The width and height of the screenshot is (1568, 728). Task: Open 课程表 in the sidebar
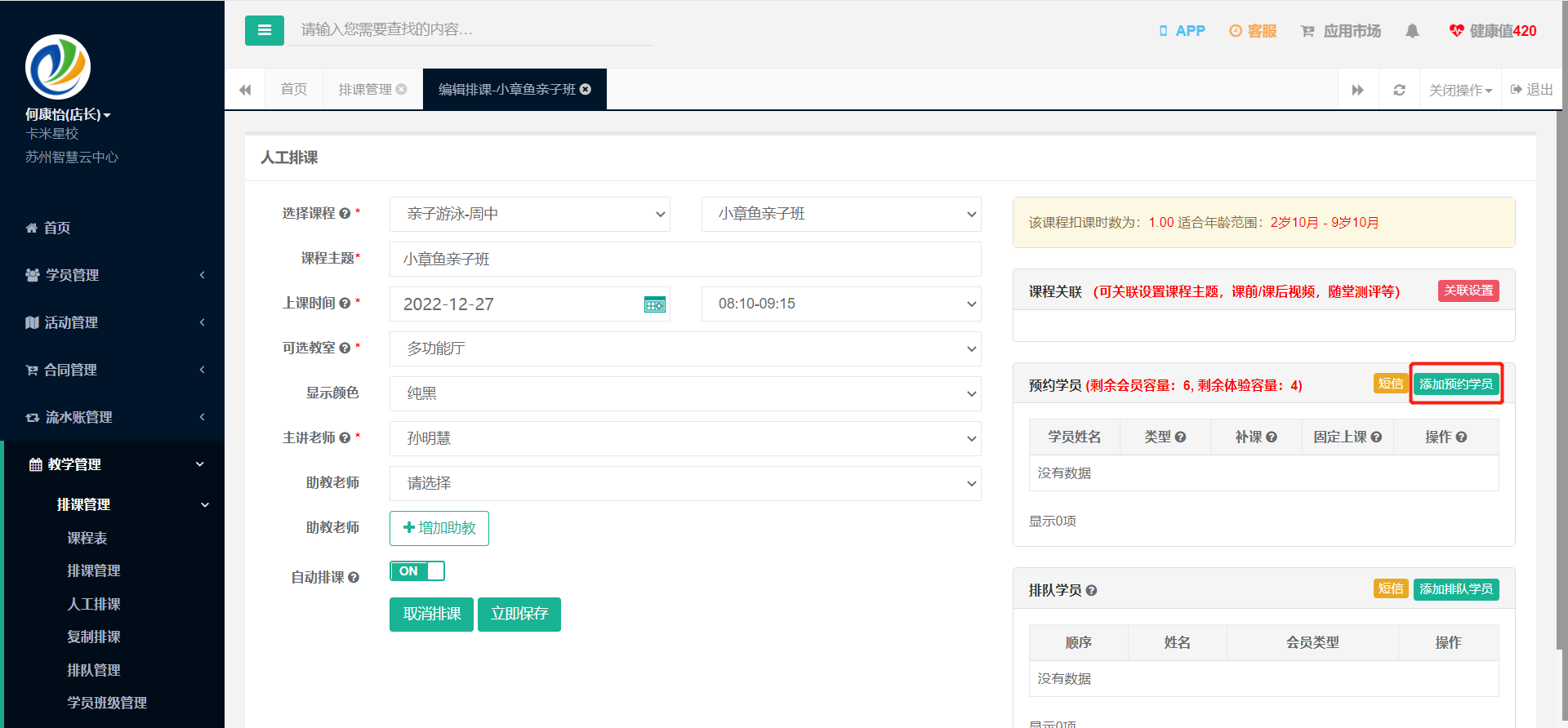click(87, 538)
